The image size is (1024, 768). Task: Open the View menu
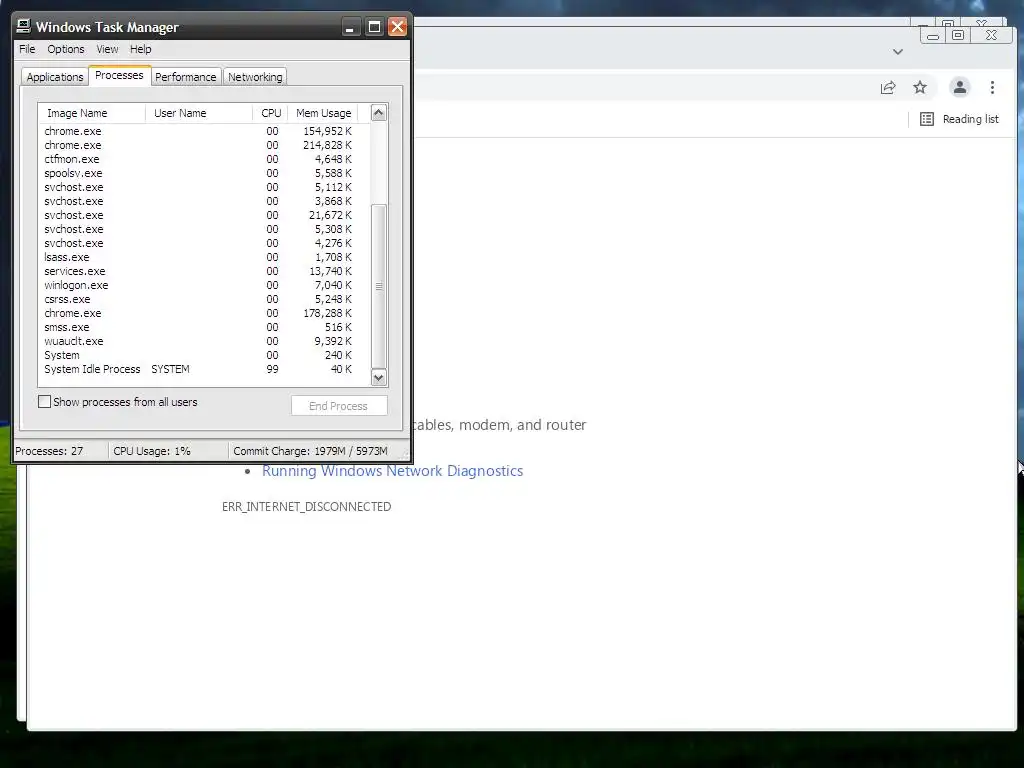(107, 49)
